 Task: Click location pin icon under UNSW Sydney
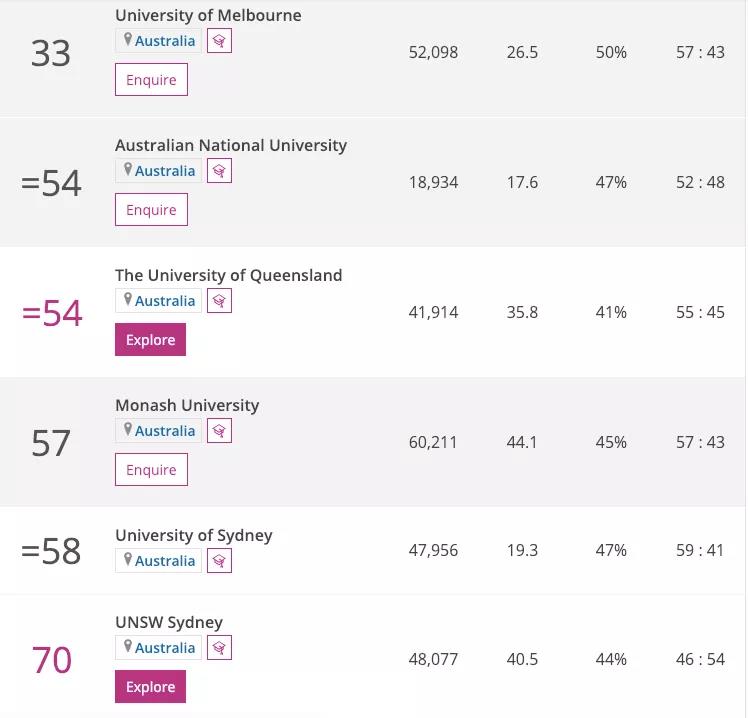tap(127, 646)
